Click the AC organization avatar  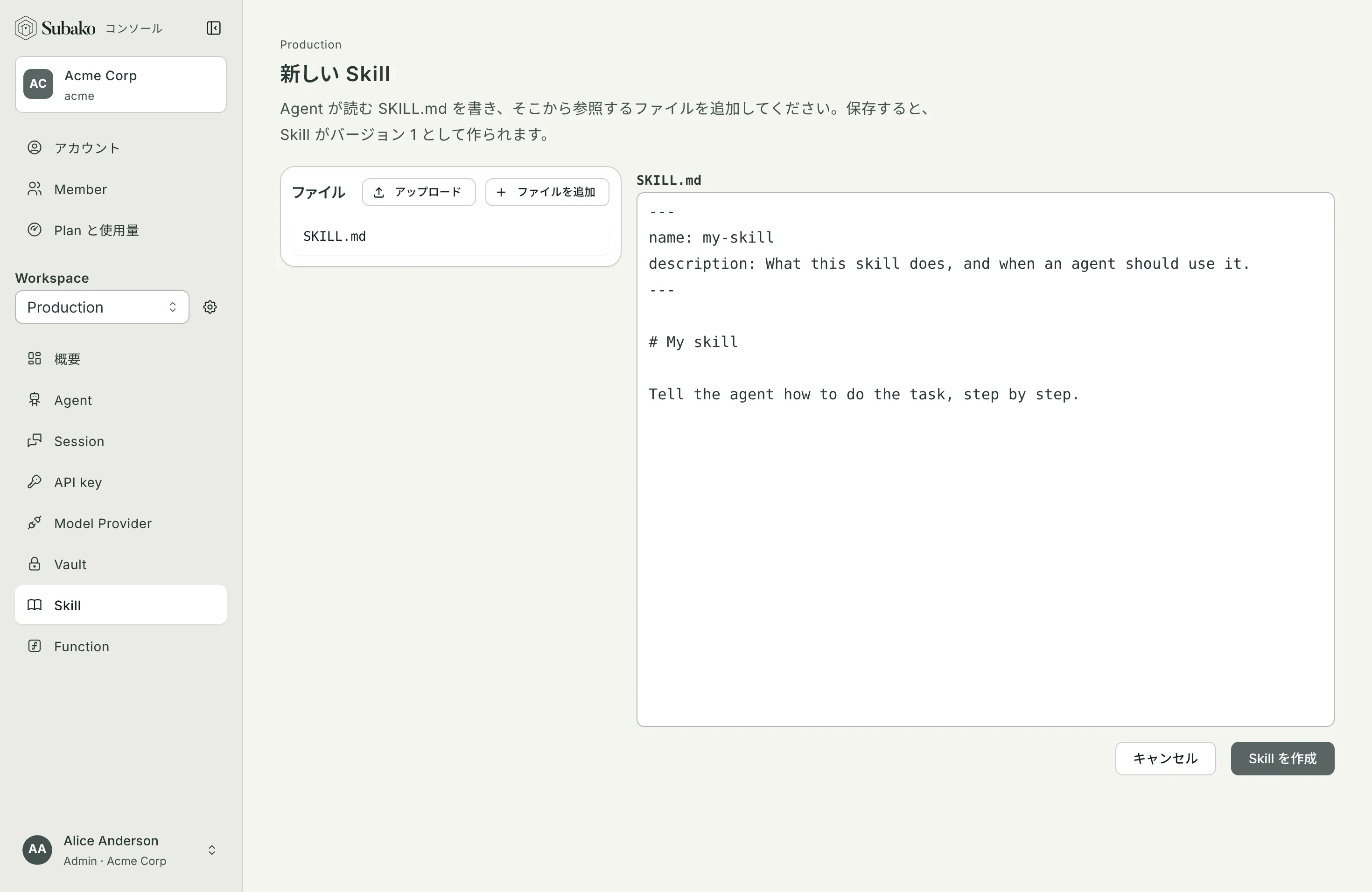38,84
